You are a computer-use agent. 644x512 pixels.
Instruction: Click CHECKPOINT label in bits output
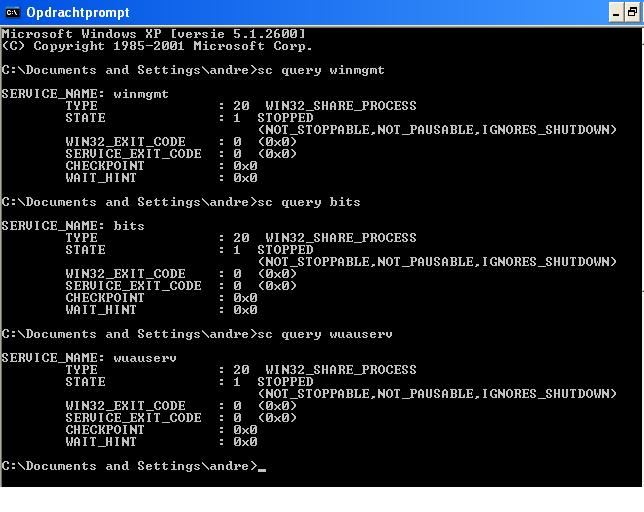(105, 298)
